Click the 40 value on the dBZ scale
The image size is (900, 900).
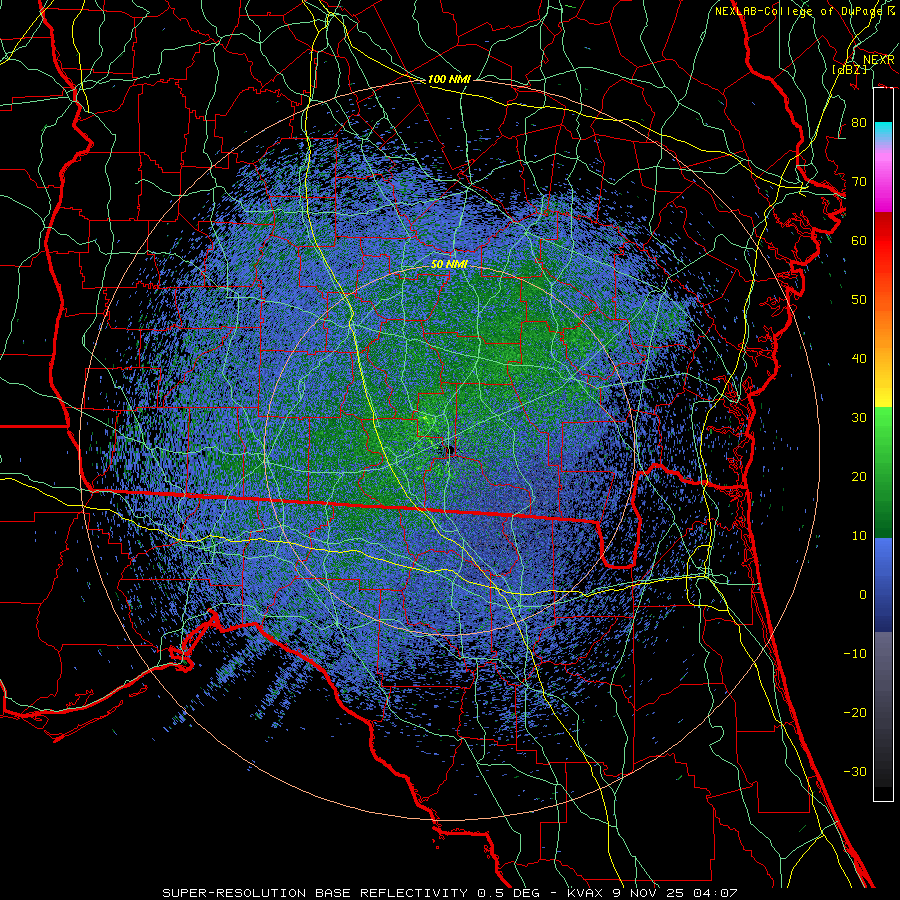[859, 359]
